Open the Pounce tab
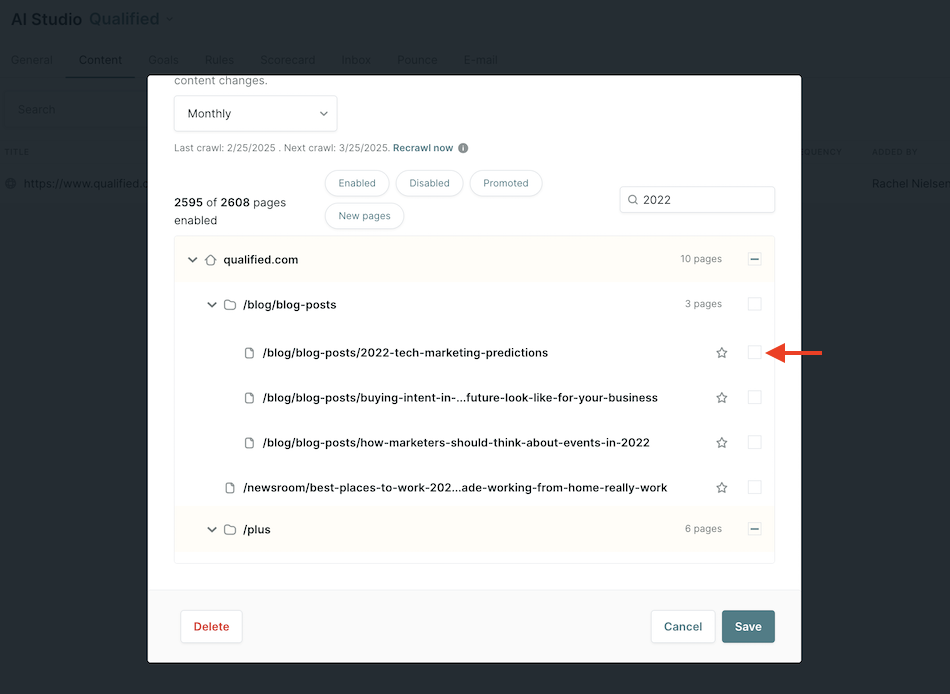Screen dimensions: 950x694 [417, 60]
